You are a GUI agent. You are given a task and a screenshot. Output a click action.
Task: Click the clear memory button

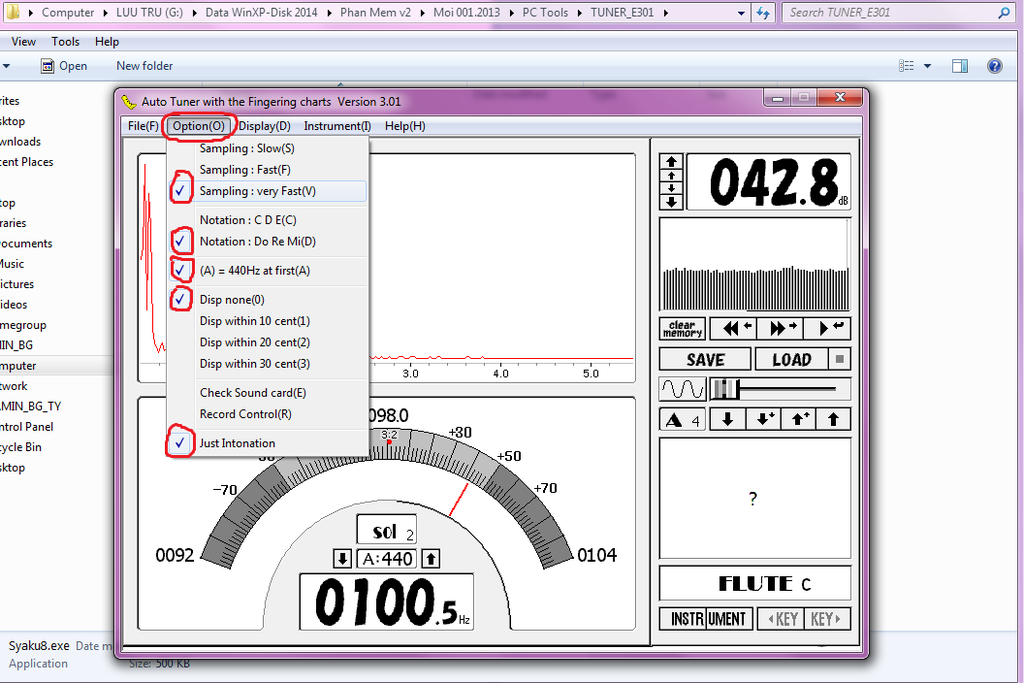tap(682, 328)
